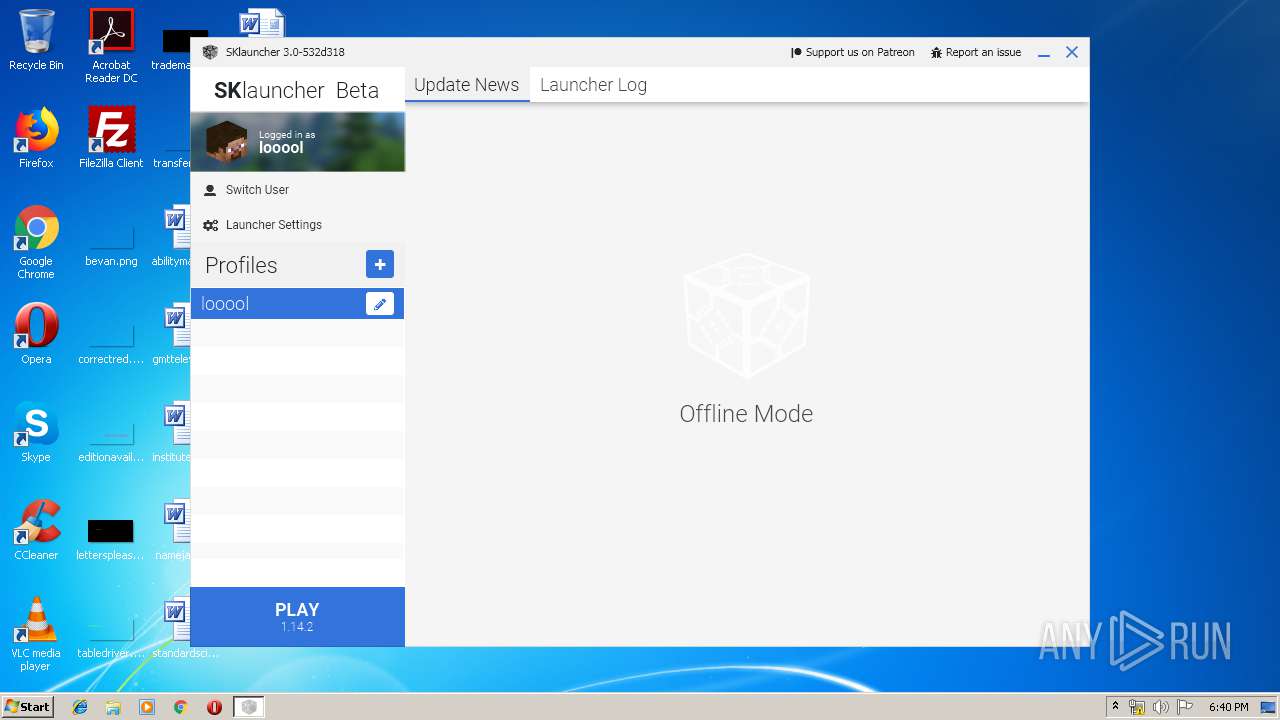1280x720 pixels.
Task: Click the Patreon logo icon
Action: [797, 52]
